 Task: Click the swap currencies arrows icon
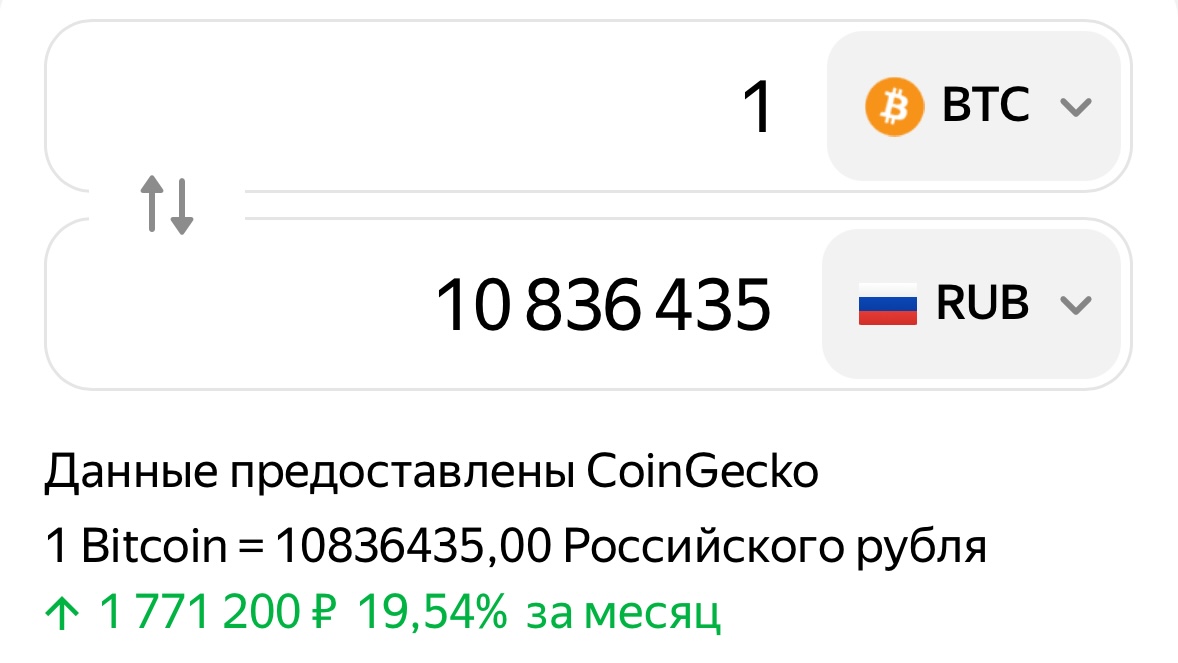[166, 204]
